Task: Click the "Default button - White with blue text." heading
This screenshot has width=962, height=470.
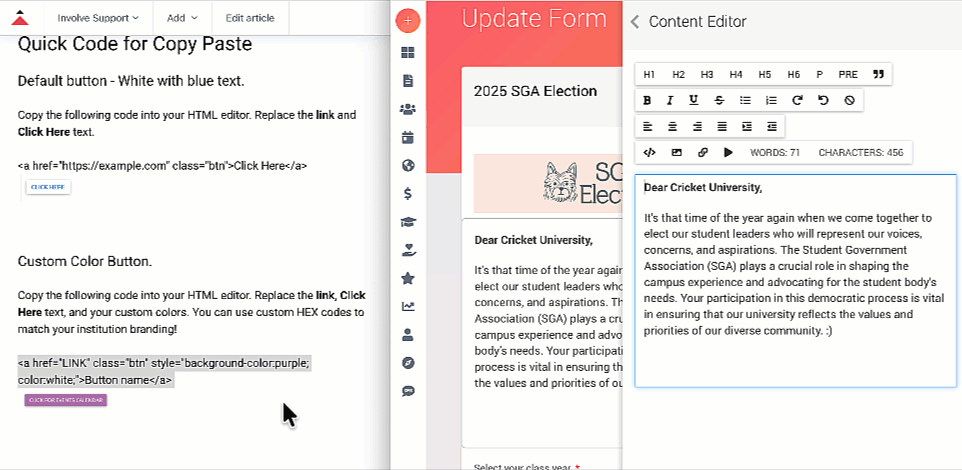Action: pyautogui.click(x=131, y=81)
